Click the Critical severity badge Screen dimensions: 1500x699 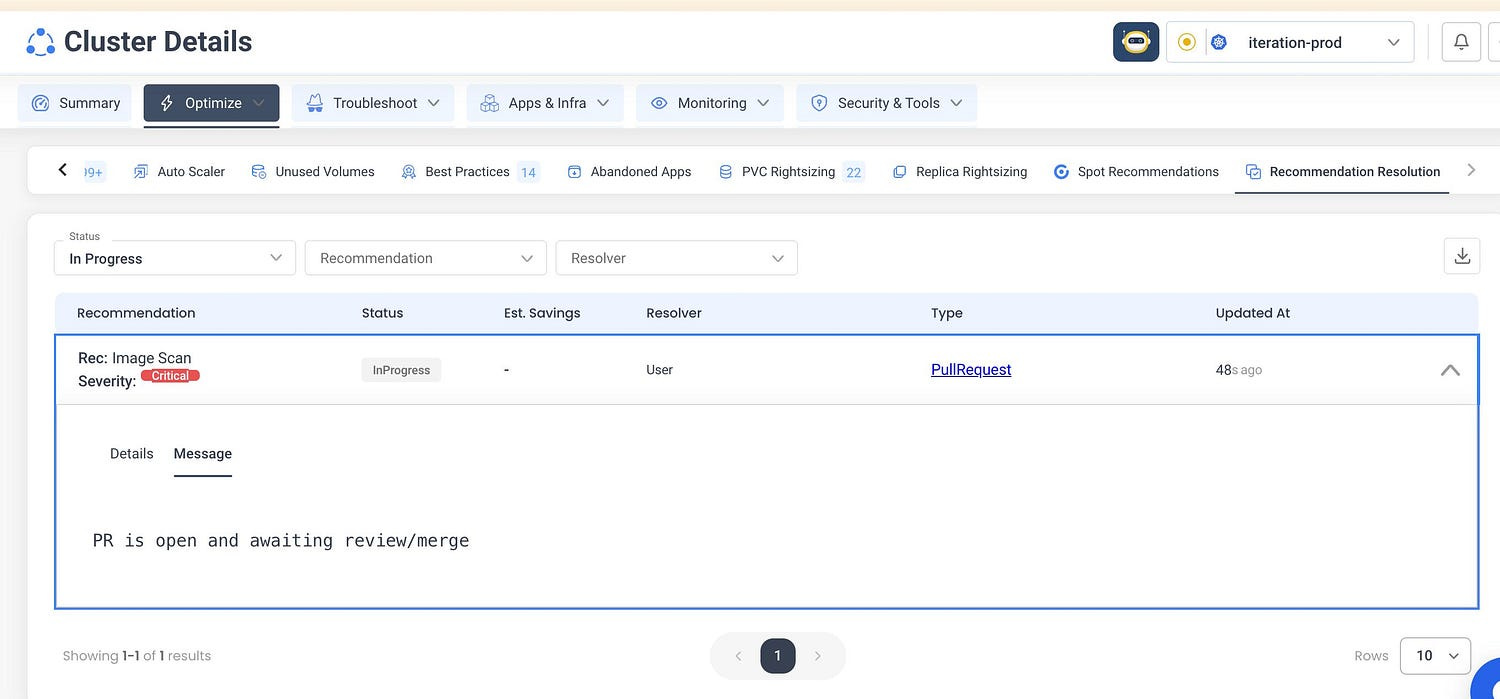(x=170, y=376)
